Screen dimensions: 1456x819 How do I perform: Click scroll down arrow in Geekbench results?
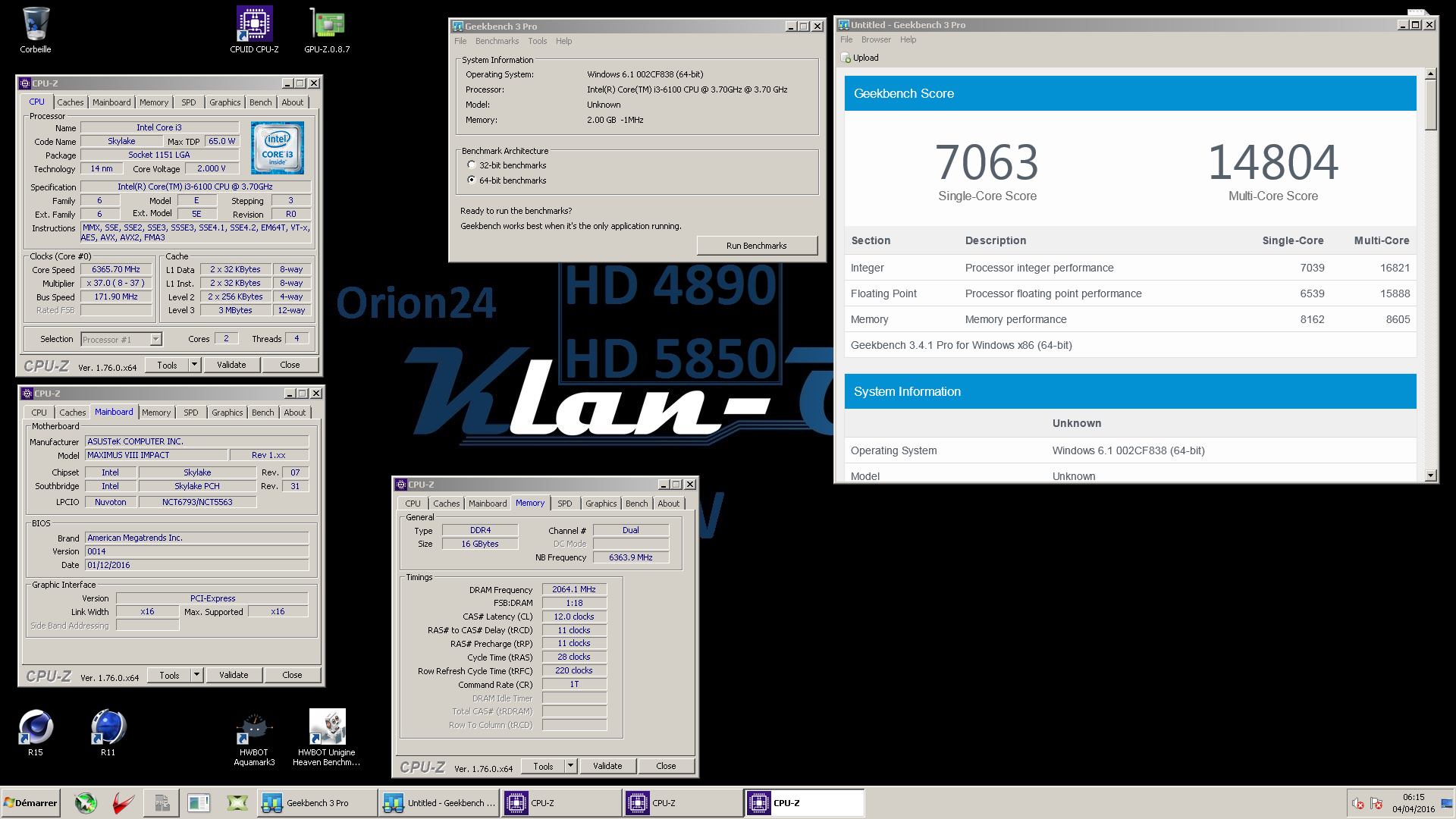[1430, 475]
